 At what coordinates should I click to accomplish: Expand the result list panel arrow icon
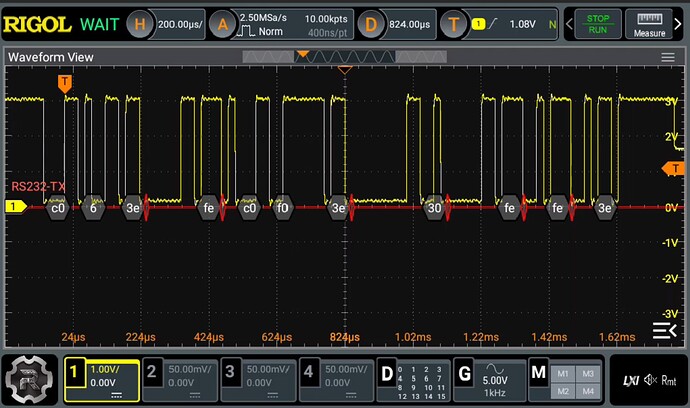(664, 330)
